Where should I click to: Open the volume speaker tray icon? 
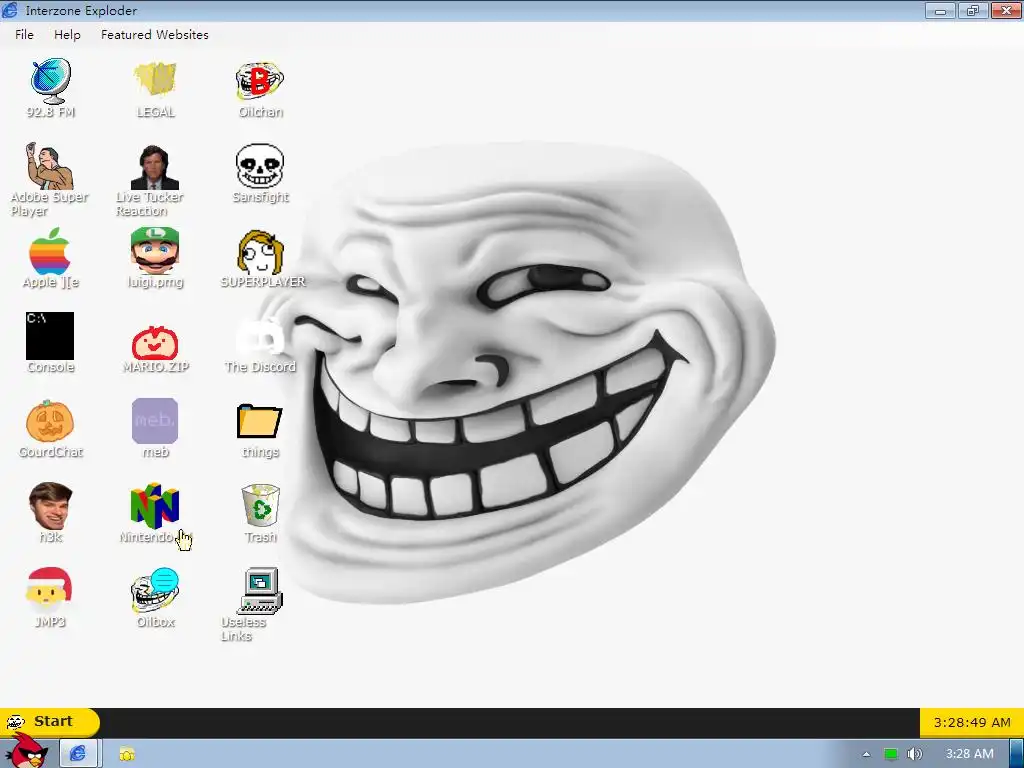915,755
